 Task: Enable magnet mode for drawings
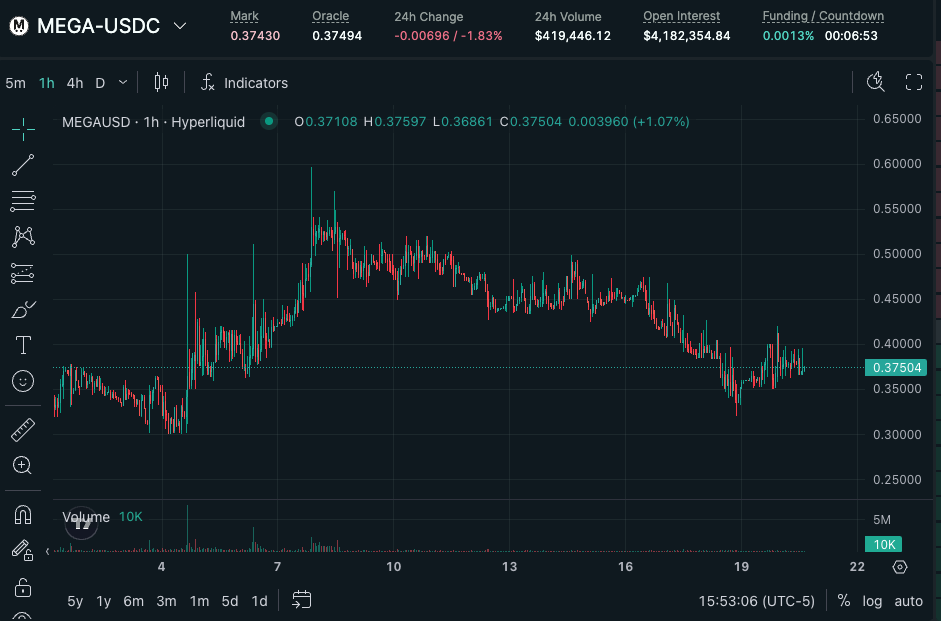click(22, 514)
